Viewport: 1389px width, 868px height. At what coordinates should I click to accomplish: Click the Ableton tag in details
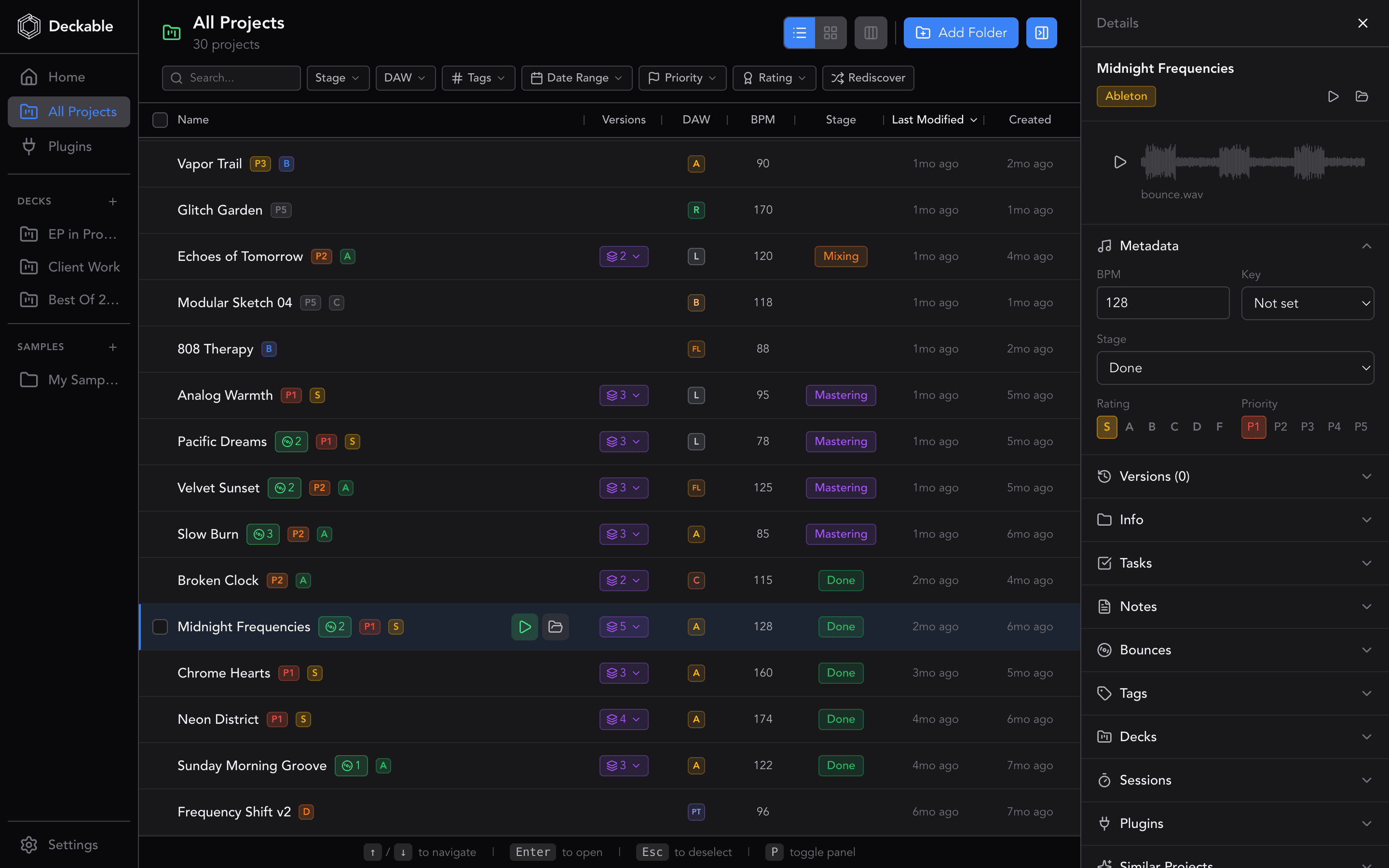pos(1126,96)
